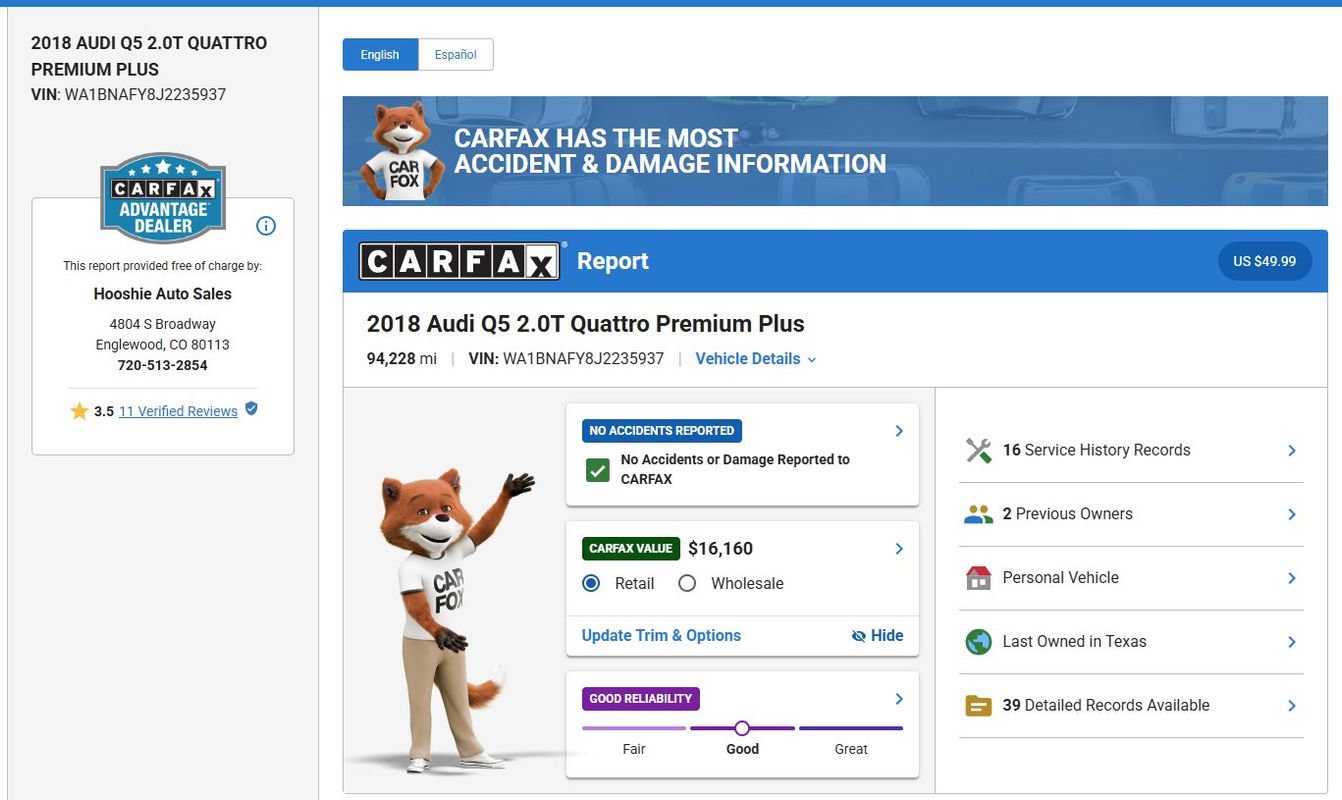Click the GOOD RELIABILITY purple badge
The image size is (1342, 800).
pyautogui.click(x=640, y=699)
